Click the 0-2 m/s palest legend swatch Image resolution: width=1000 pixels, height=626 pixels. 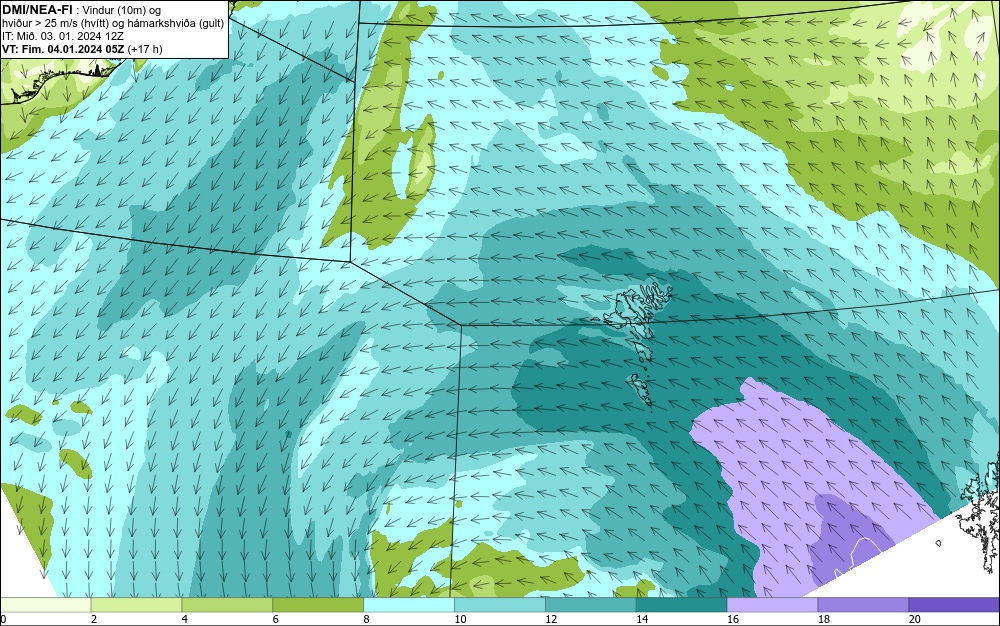click(45, 605)
